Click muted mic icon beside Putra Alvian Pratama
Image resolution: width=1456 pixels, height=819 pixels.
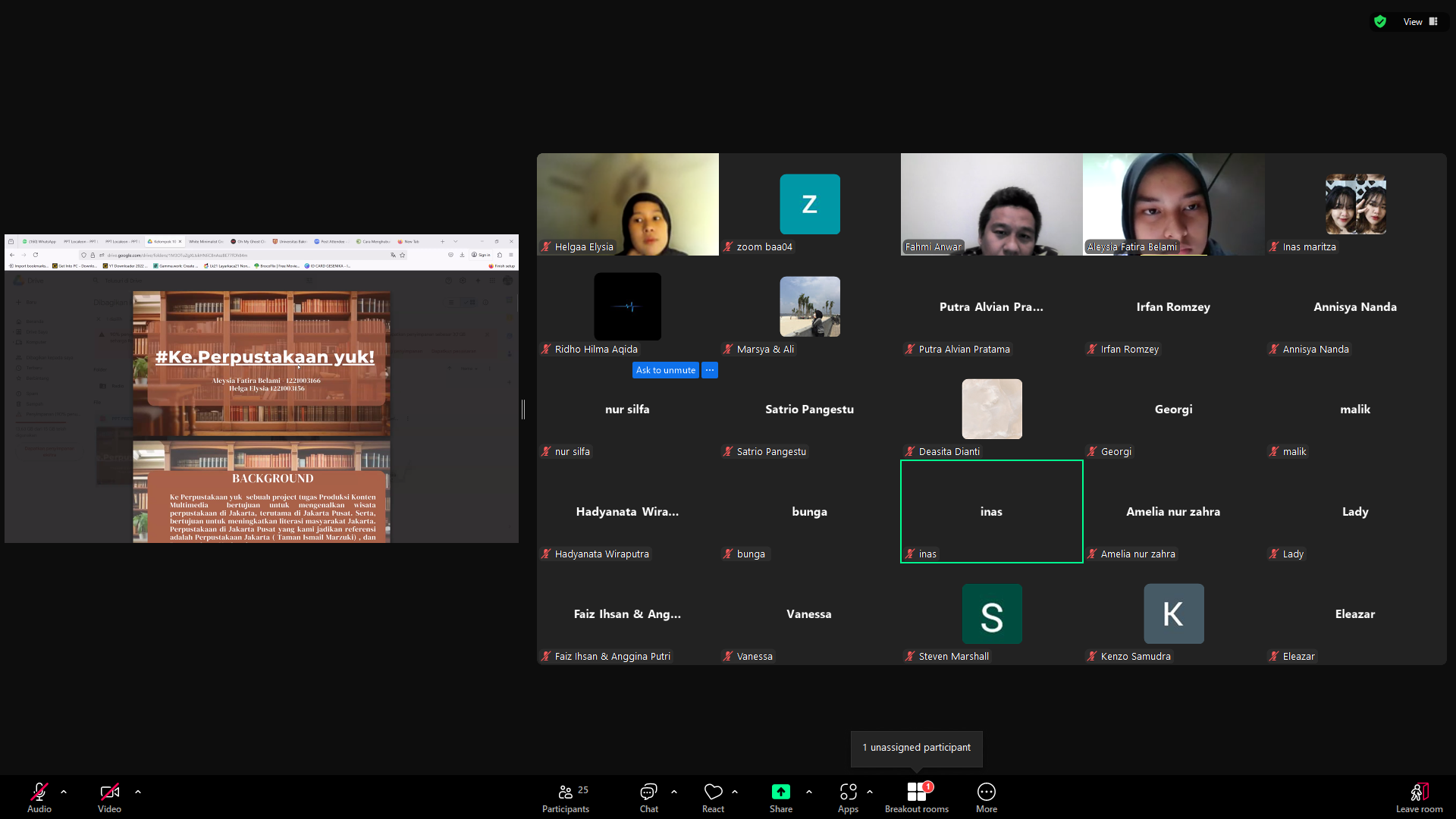(910, 349)
